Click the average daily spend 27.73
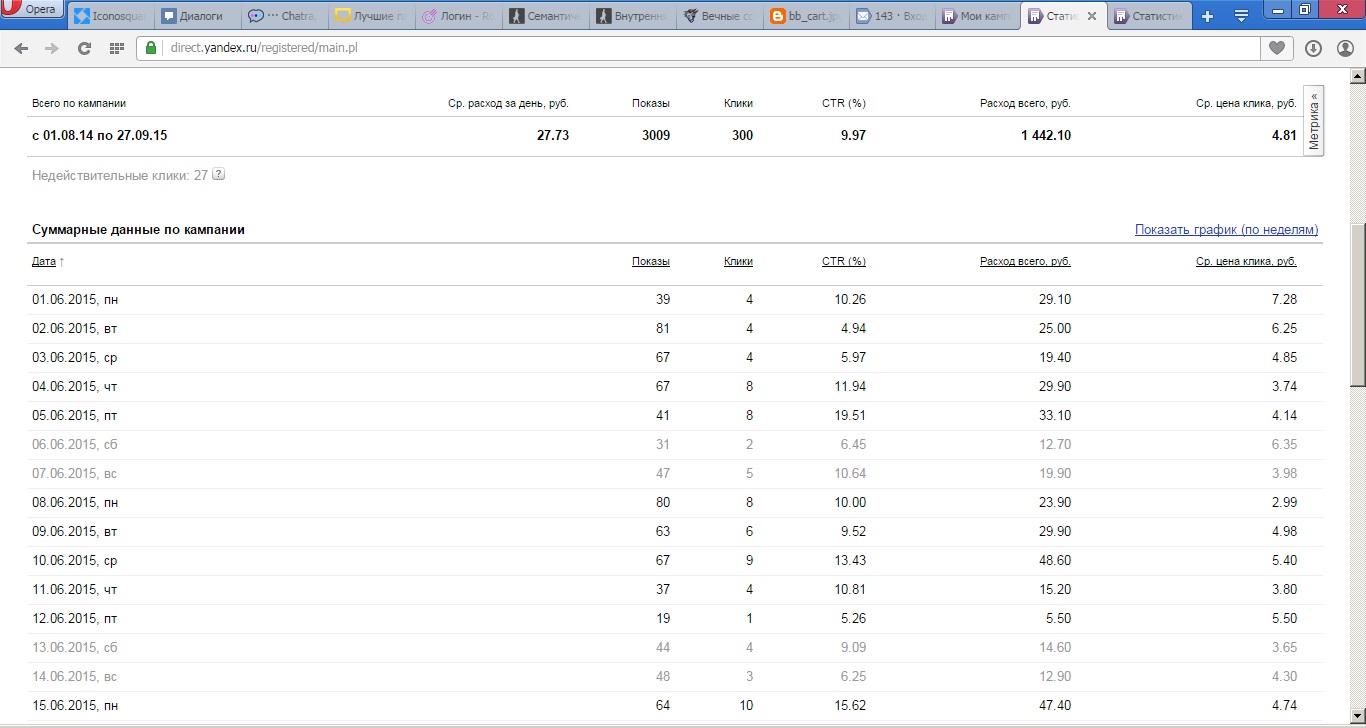 click(x=553, y=136)
